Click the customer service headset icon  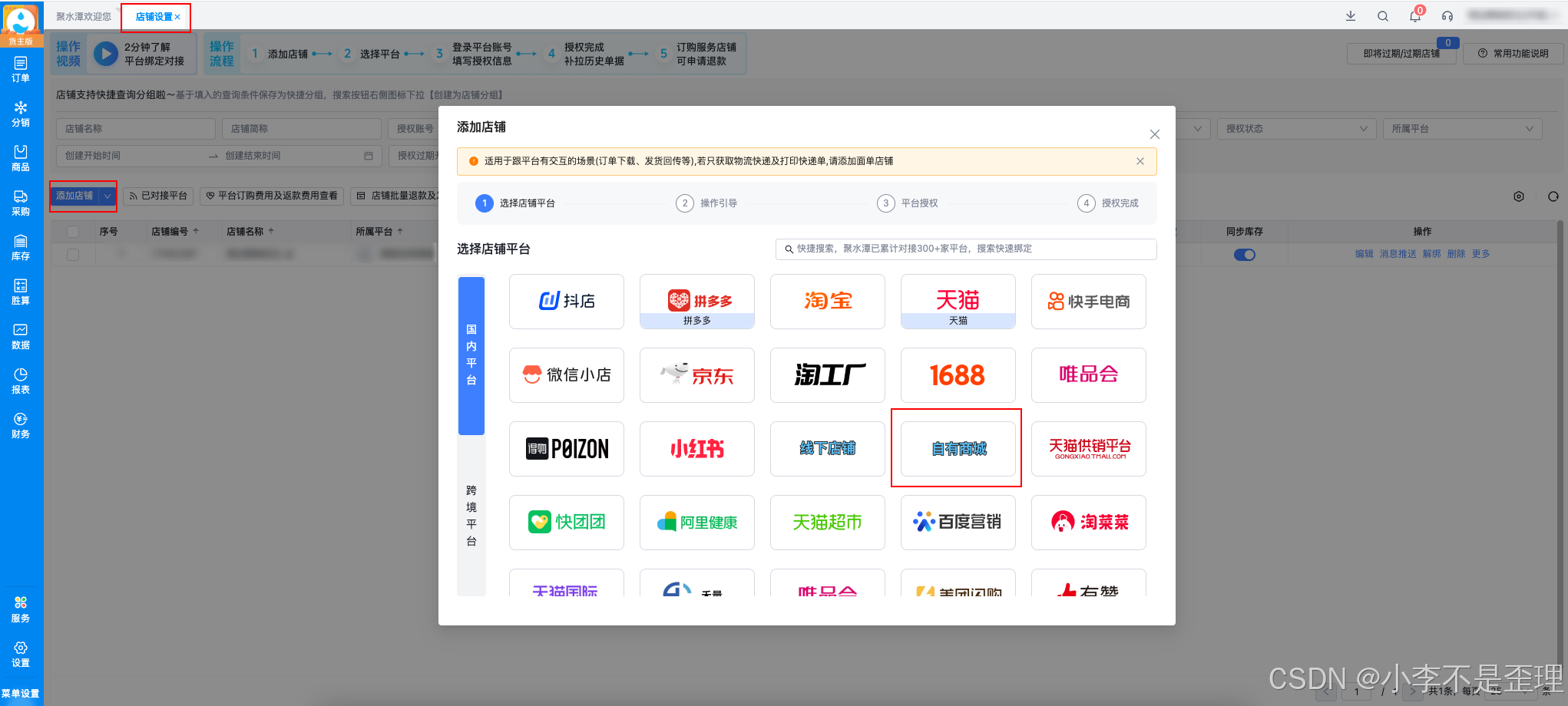[x=1447, y=16]
